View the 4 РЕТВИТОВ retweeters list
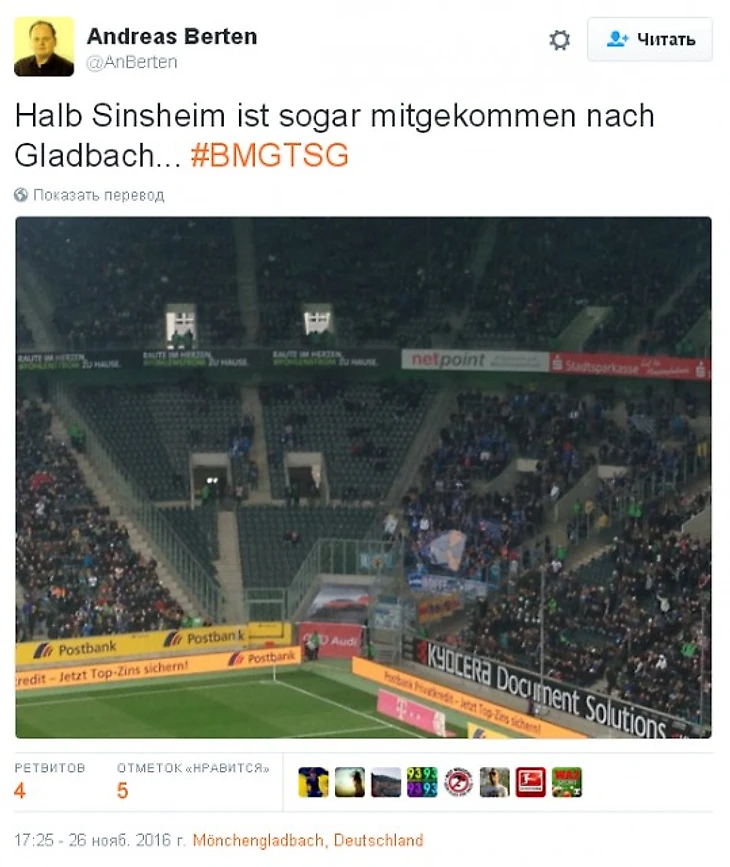 coord(50,782)
